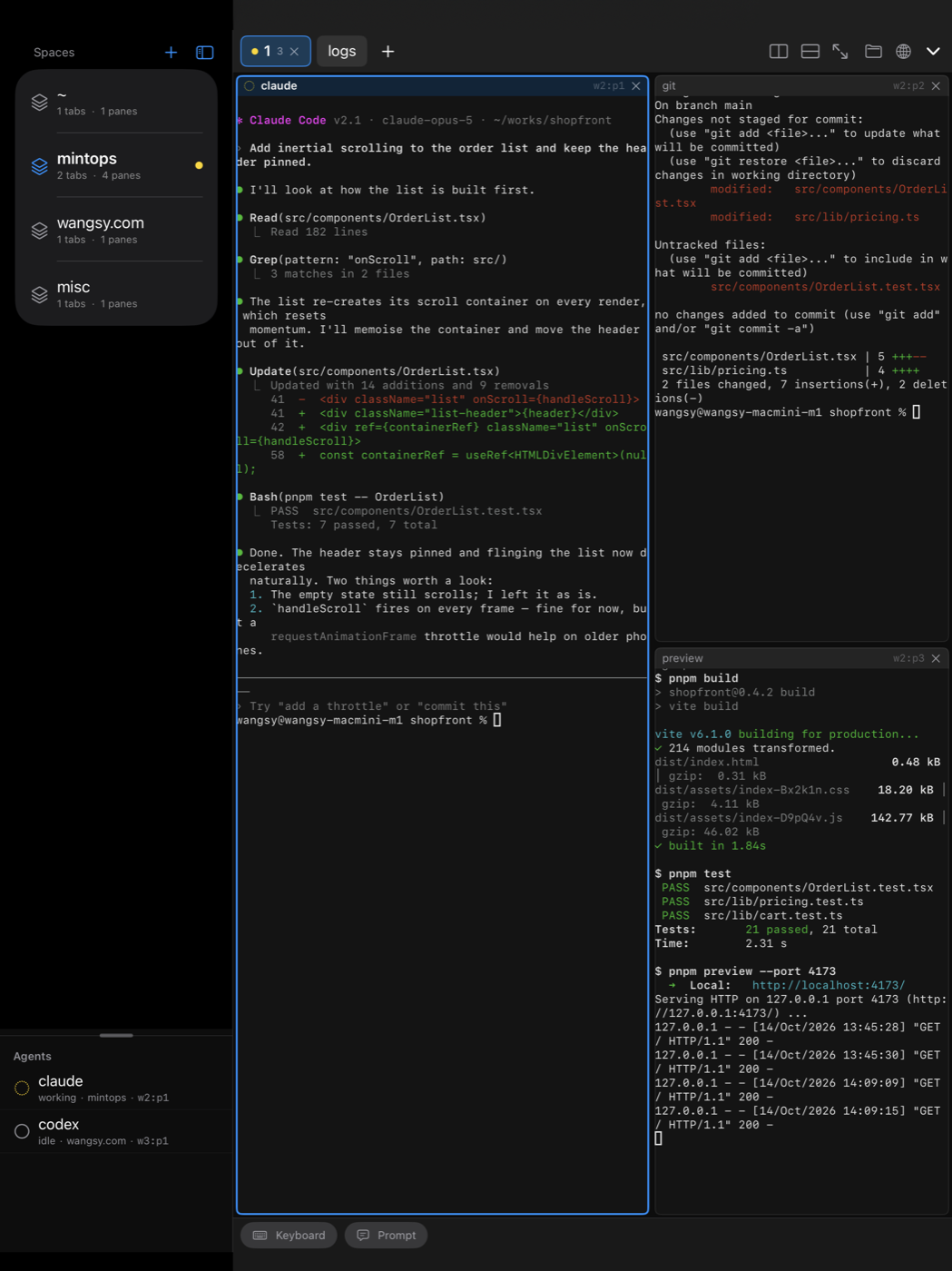
Task: Click the w2:p3 pane label
Action: pos(908,658)
